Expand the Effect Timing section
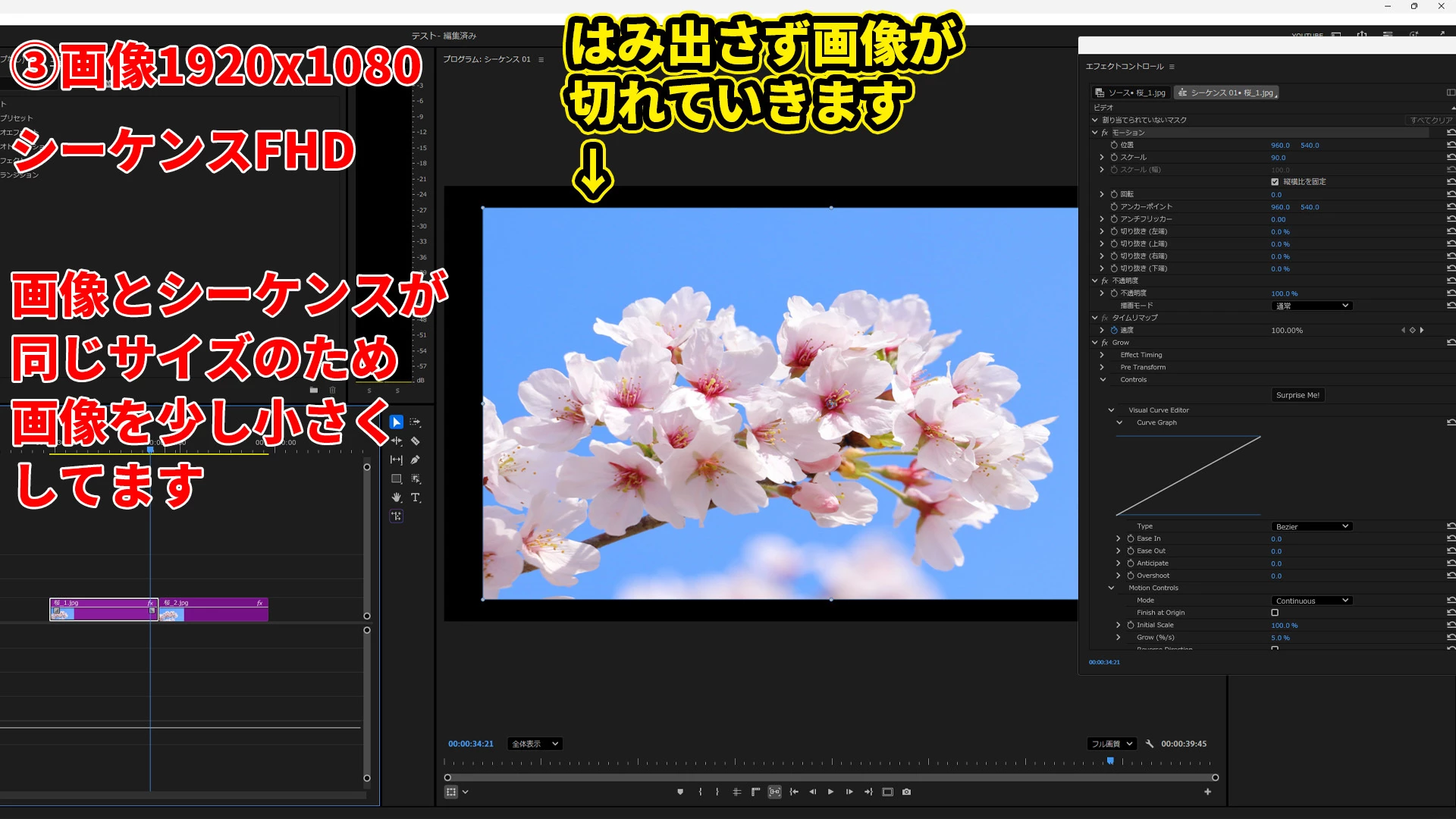The width and height of the screenshot is (1456, 819). click(1102, 355)
